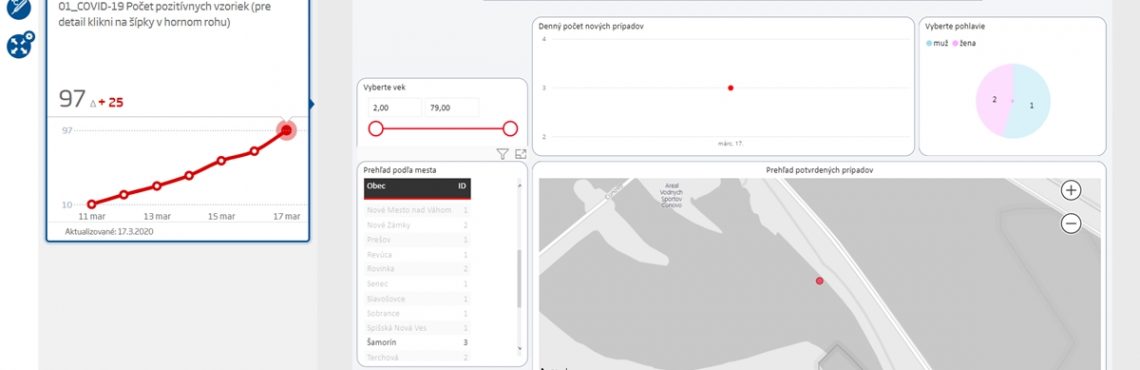Screen dimensions: 1140x370
Task: Select the Nové Mesto nad Váhom row
Action: [x=417, y=210]
